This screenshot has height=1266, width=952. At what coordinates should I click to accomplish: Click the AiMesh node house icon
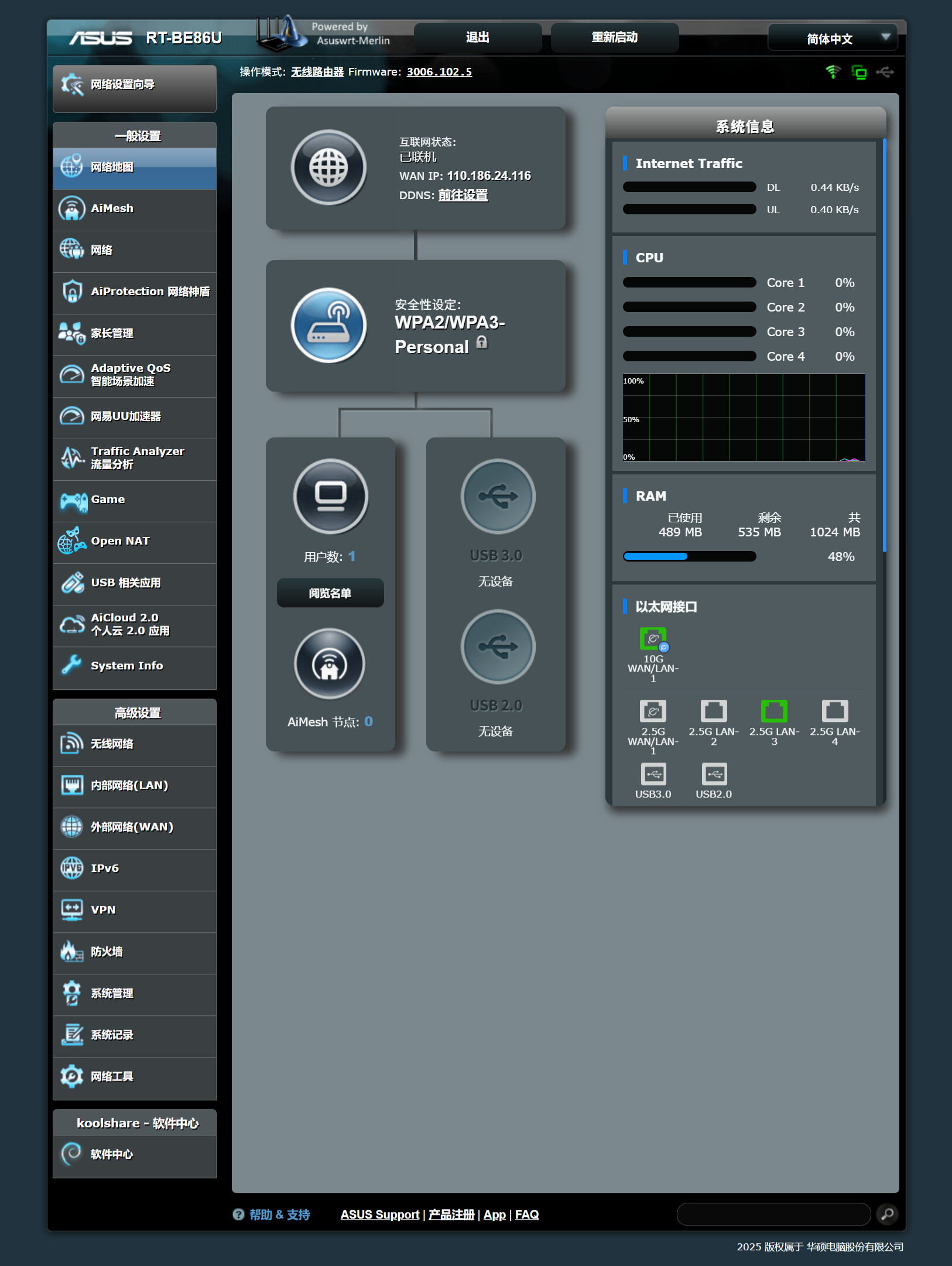pyautogui.click(x=330, y=664)
